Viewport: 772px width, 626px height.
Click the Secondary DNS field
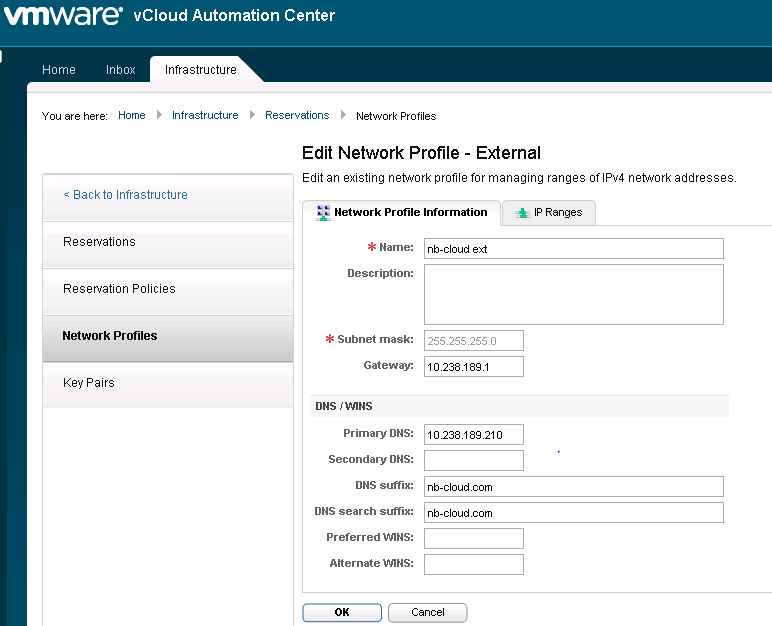click(474, 461)
